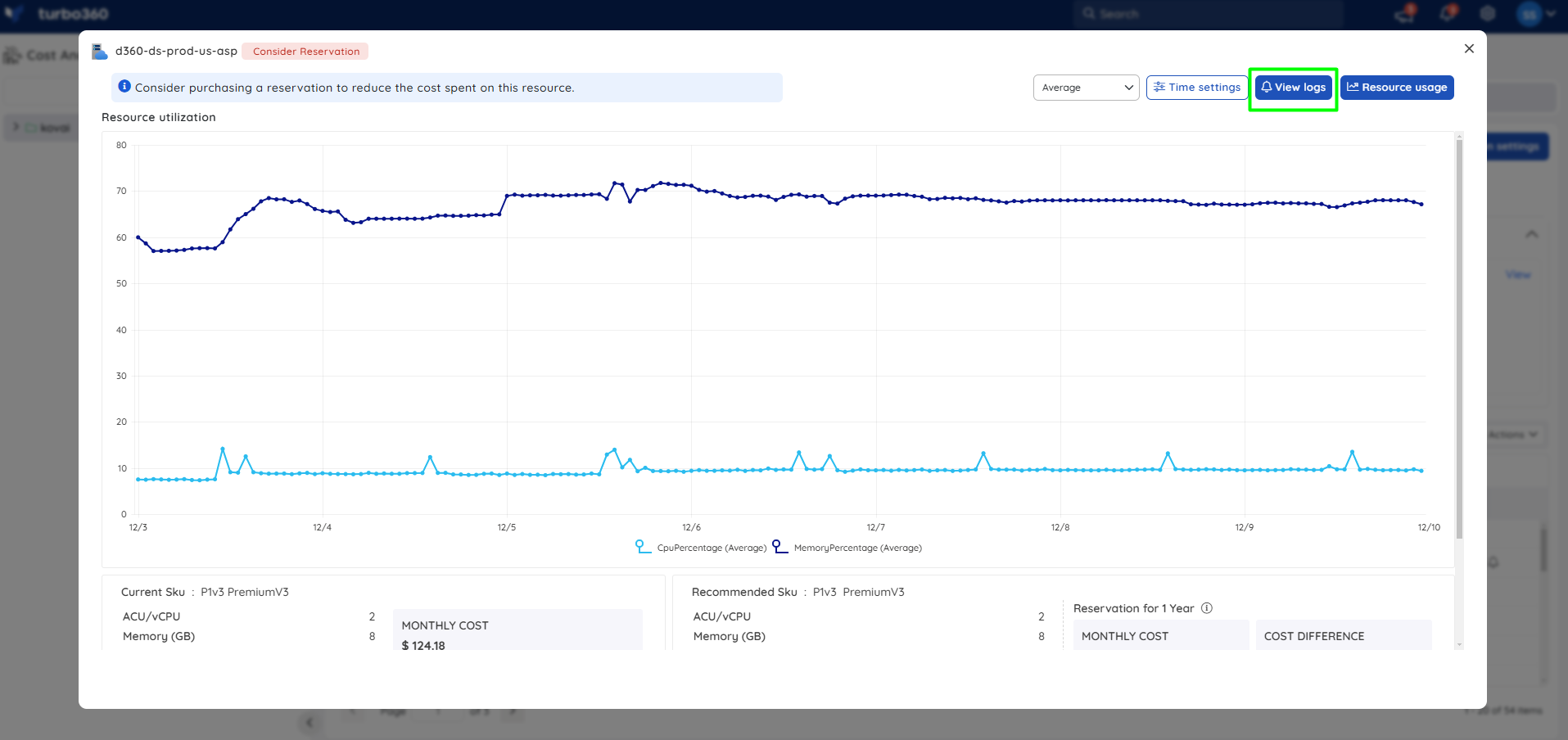This screenshot has height=740, width=1568.
Task: Click the turbo360 logo
Action: pyautogui.click(x=57, y=14)
